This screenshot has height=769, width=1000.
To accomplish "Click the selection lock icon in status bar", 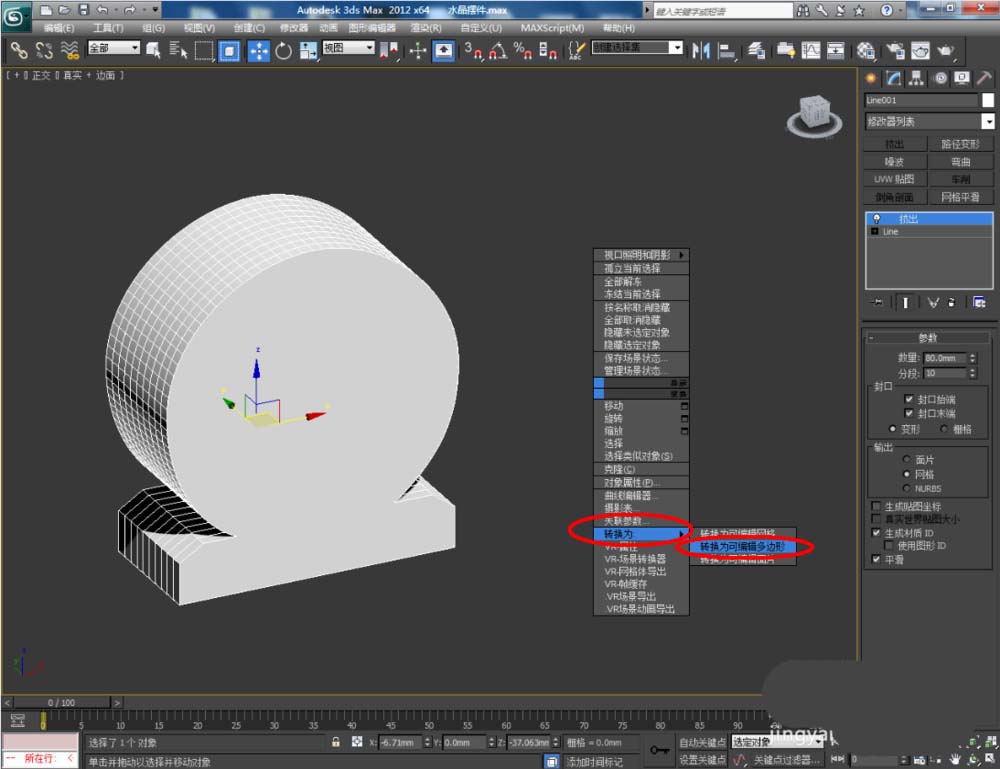I will pyautogui.click(x=337, y=743).
